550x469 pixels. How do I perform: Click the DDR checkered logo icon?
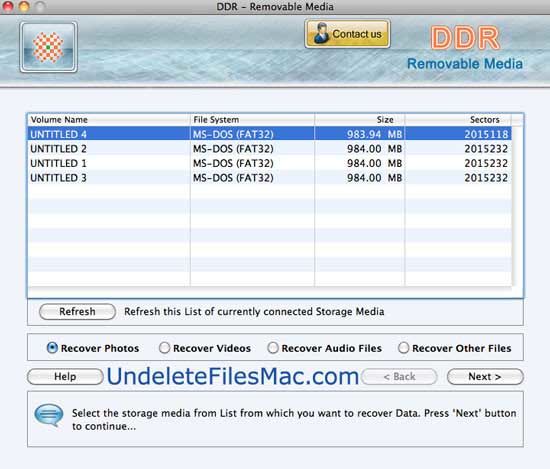(48, 47)
